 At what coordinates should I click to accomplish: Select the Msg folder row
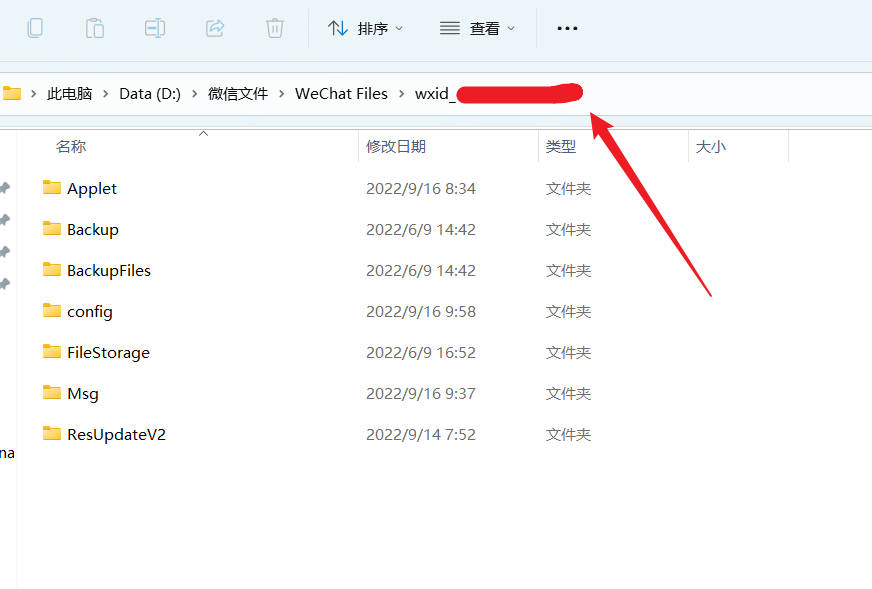pyautogui.click(x=83, y=393)
